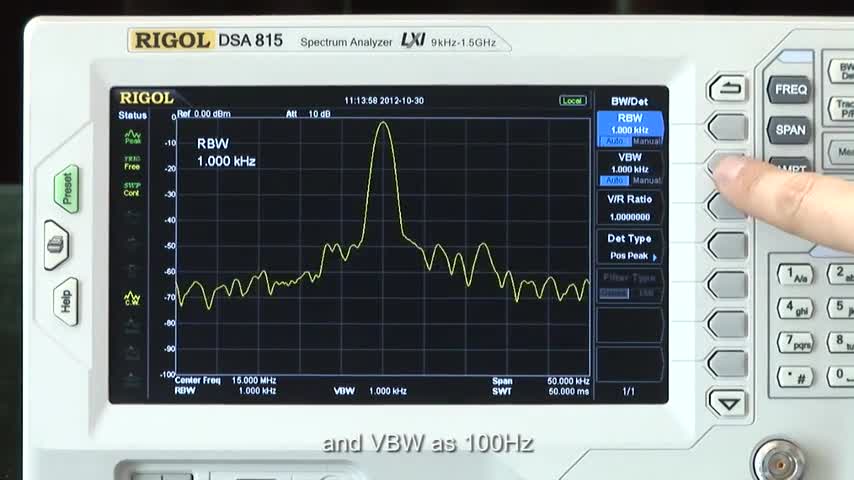Viewport: 854px width, 480px height.
Task: Click the softkey beside Filter Type
Action: [x=727, y=285]
